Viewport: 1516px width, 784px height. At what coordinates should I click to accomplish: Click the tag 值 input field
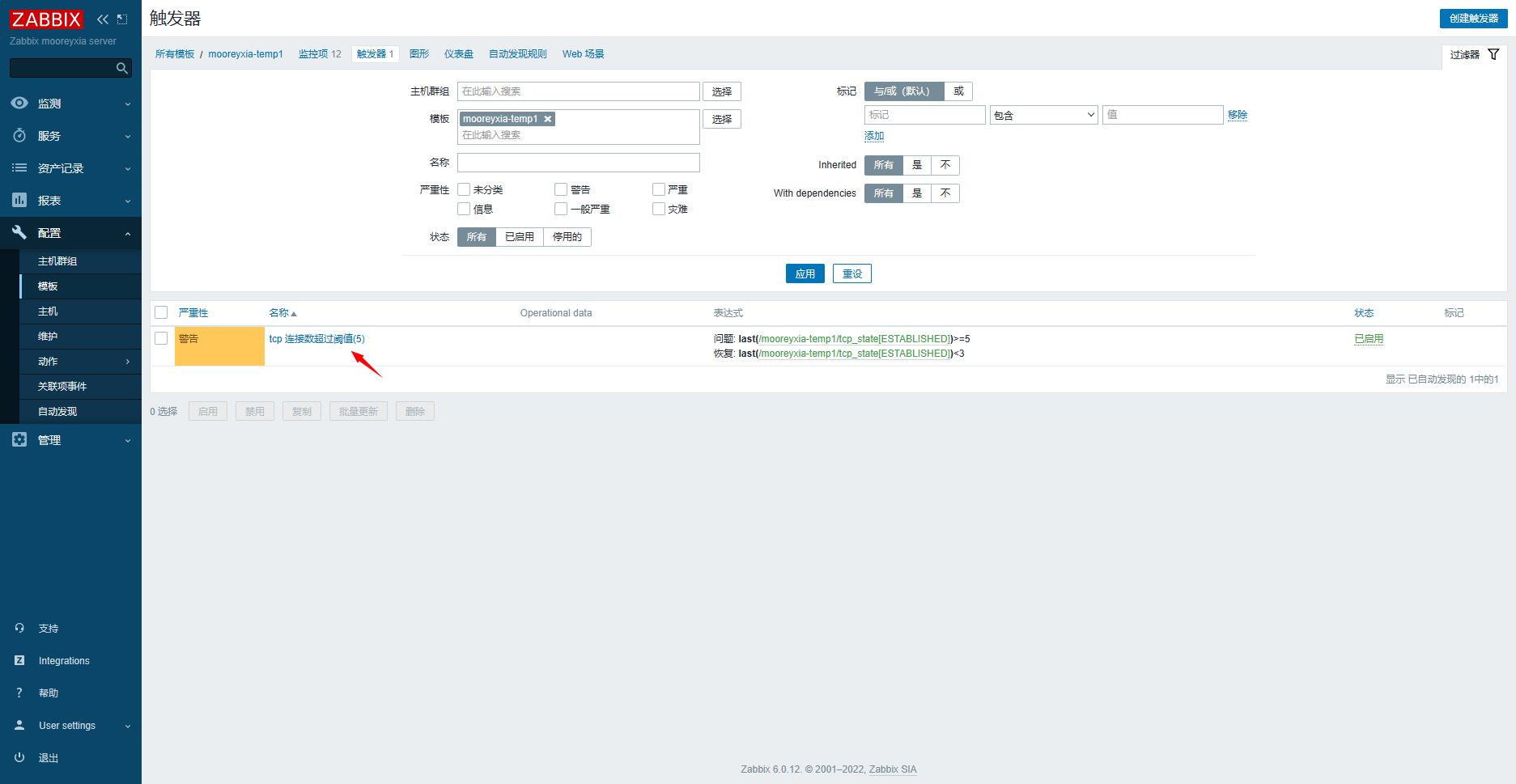pos(1162,115)
